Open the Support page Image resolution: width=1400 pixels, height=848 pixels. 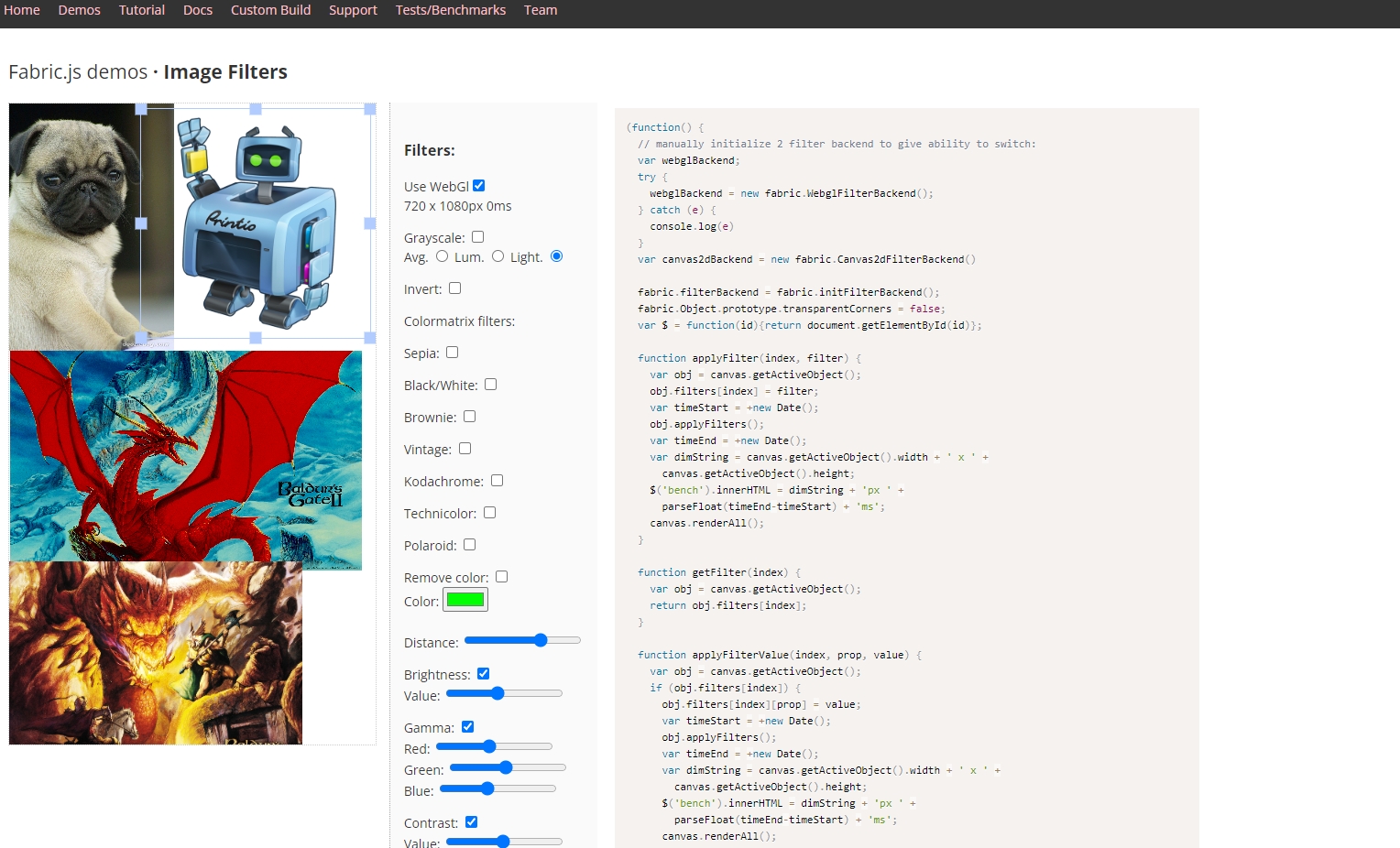point(353,10)
